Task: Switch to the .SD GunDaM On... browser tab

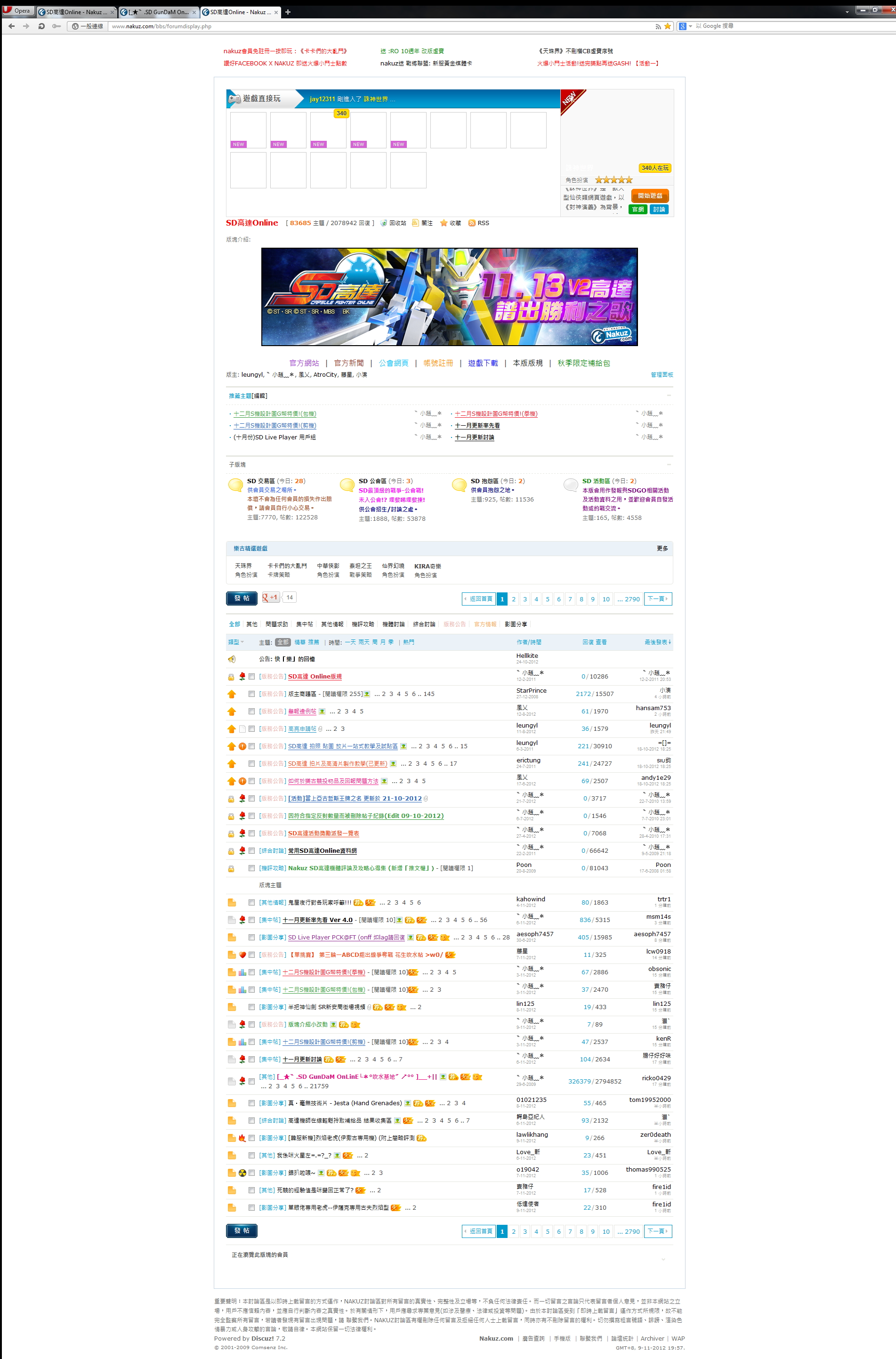Action: (158, 12)
